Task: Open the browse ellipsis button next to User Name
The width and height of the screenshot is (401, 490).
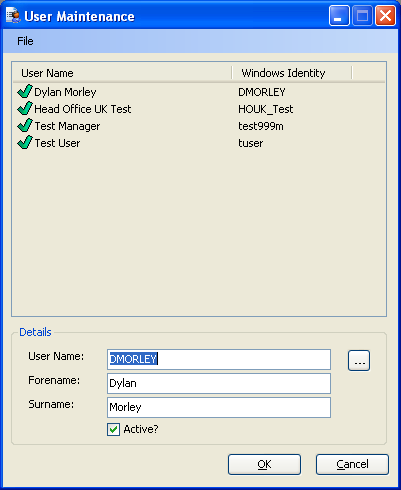Action: (359, 360)
